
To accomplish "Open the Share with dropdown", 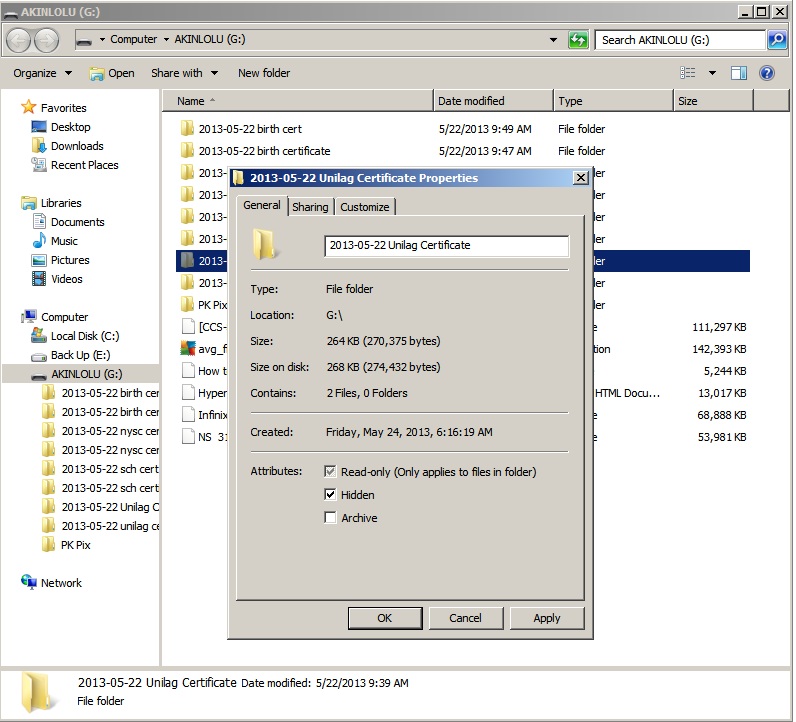I will tap(184, 73).
